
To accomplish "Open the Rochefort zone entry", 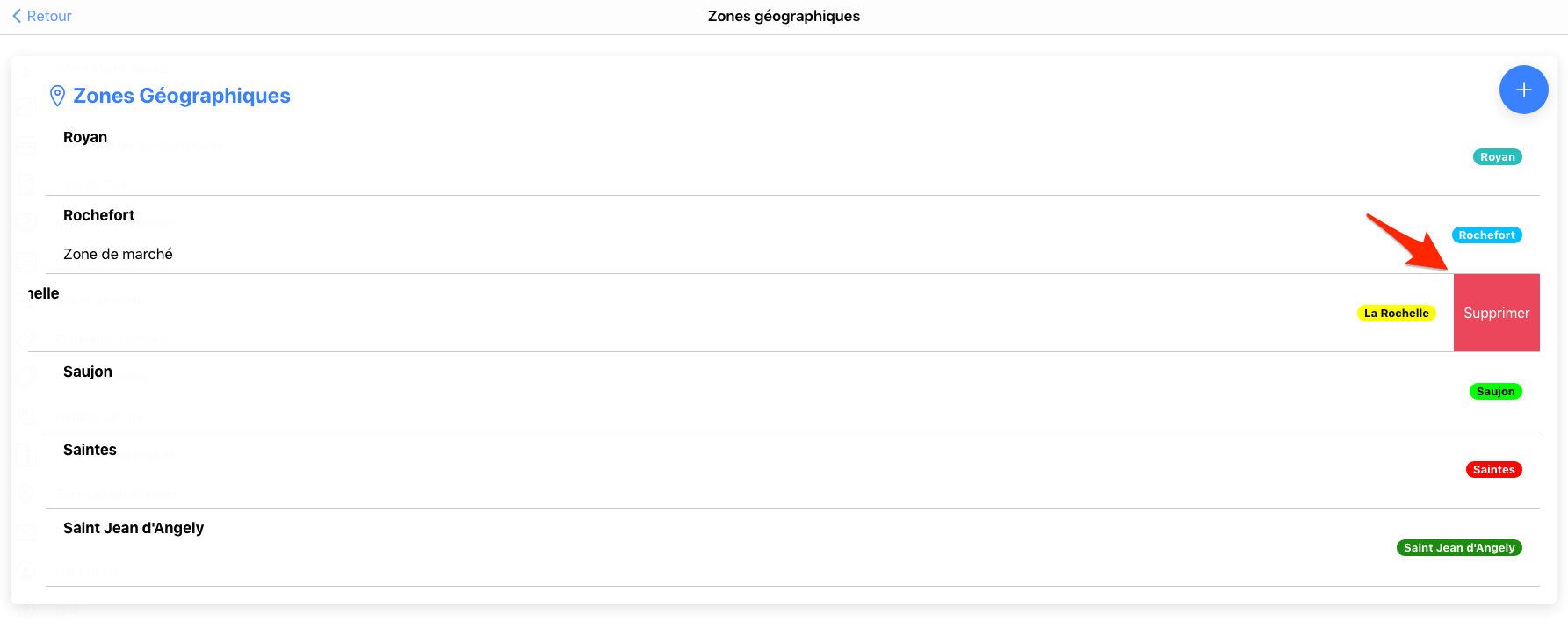I will point(99,215).
